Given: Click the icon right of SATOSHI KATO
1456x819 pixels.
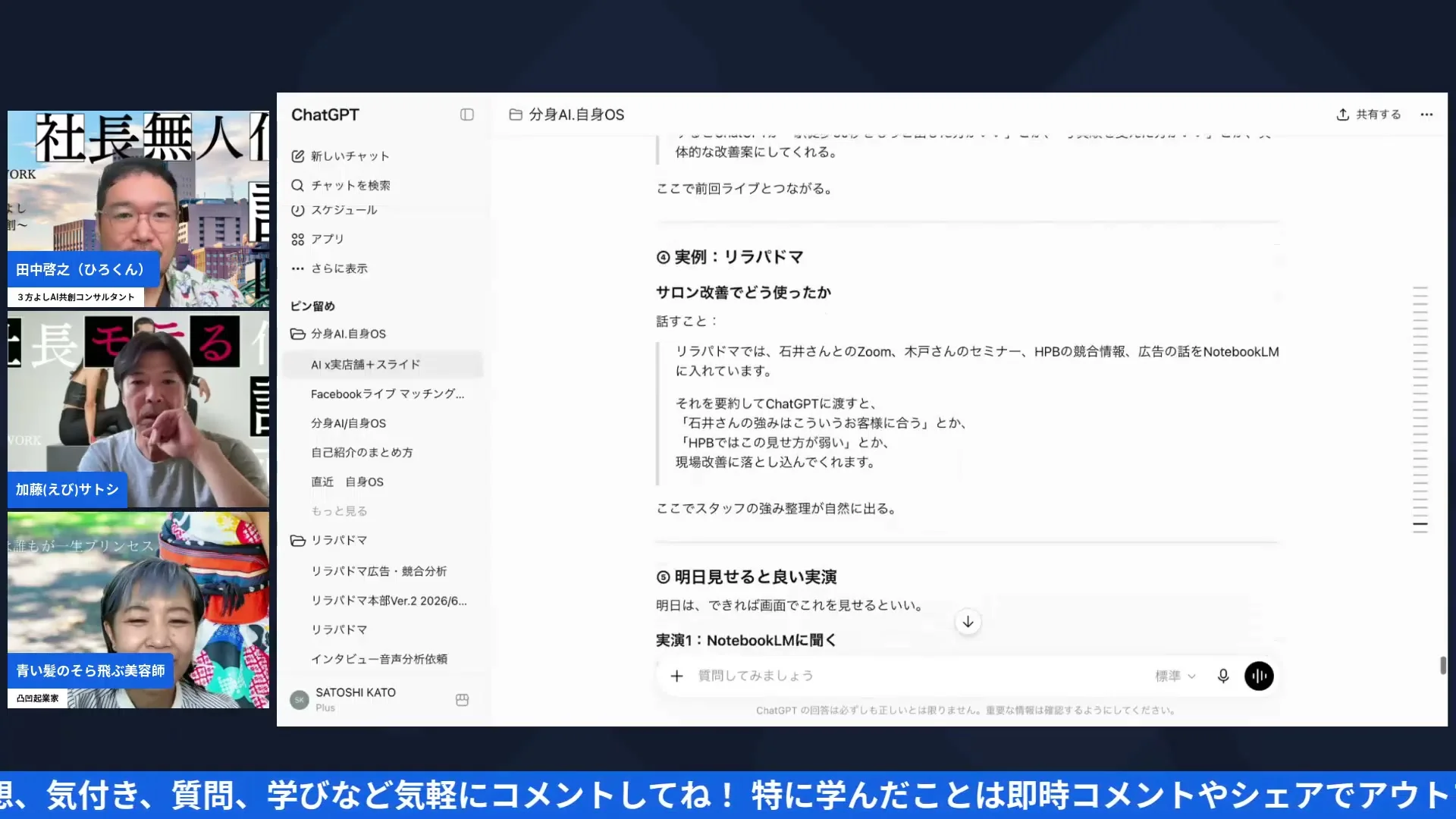Looking at the screenshot, I should 462,700.
